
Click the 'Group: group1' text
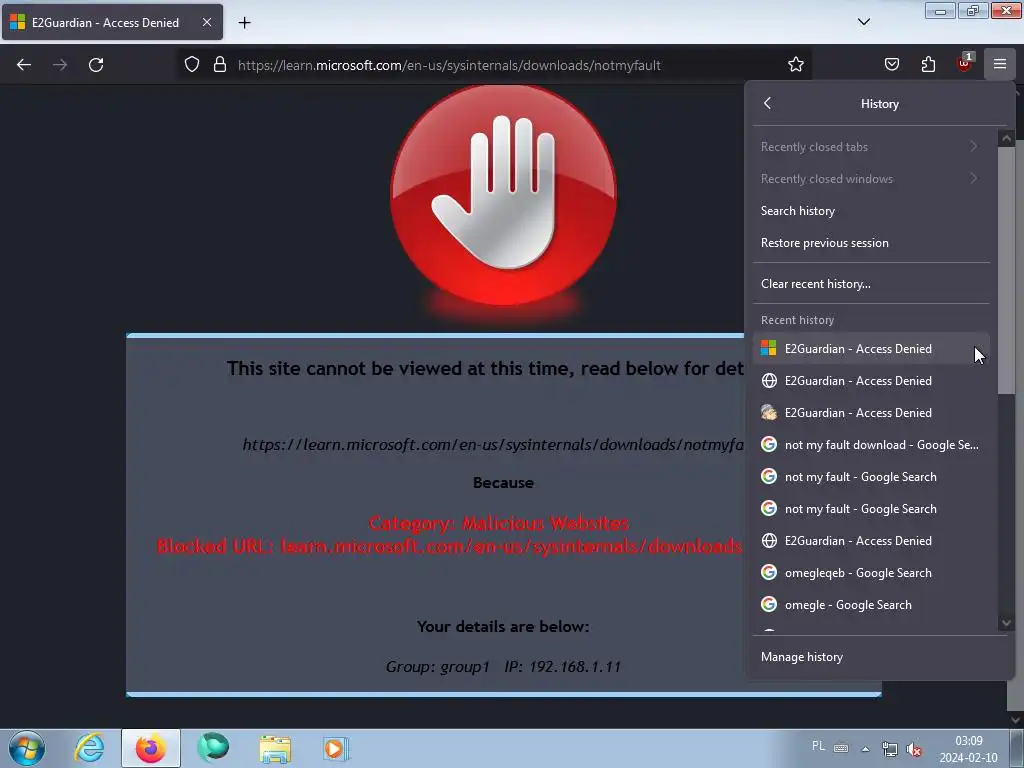click(x=438, y=667)
